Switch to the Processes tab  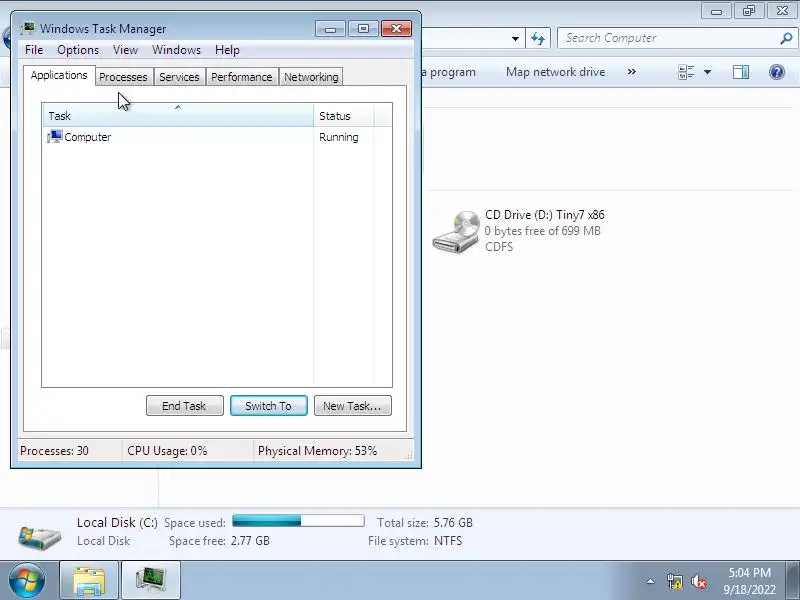pyautogui.click(x=123, y=77)
